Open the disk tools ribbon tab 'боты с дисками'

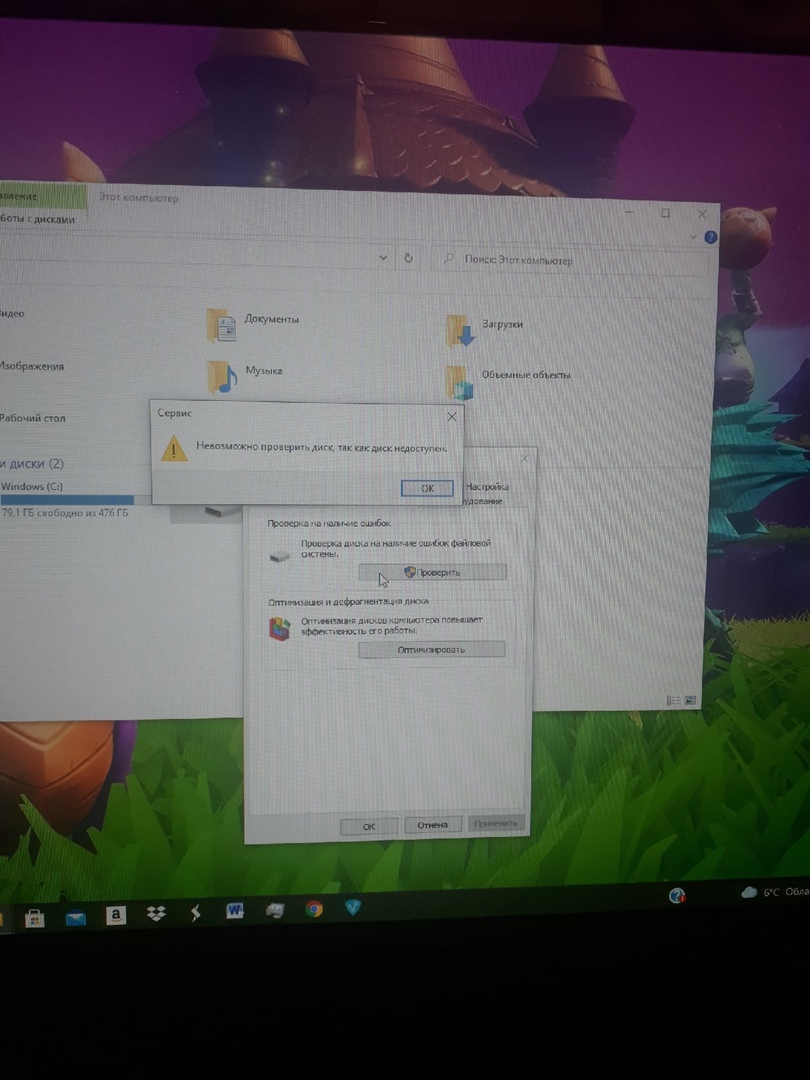37,219
